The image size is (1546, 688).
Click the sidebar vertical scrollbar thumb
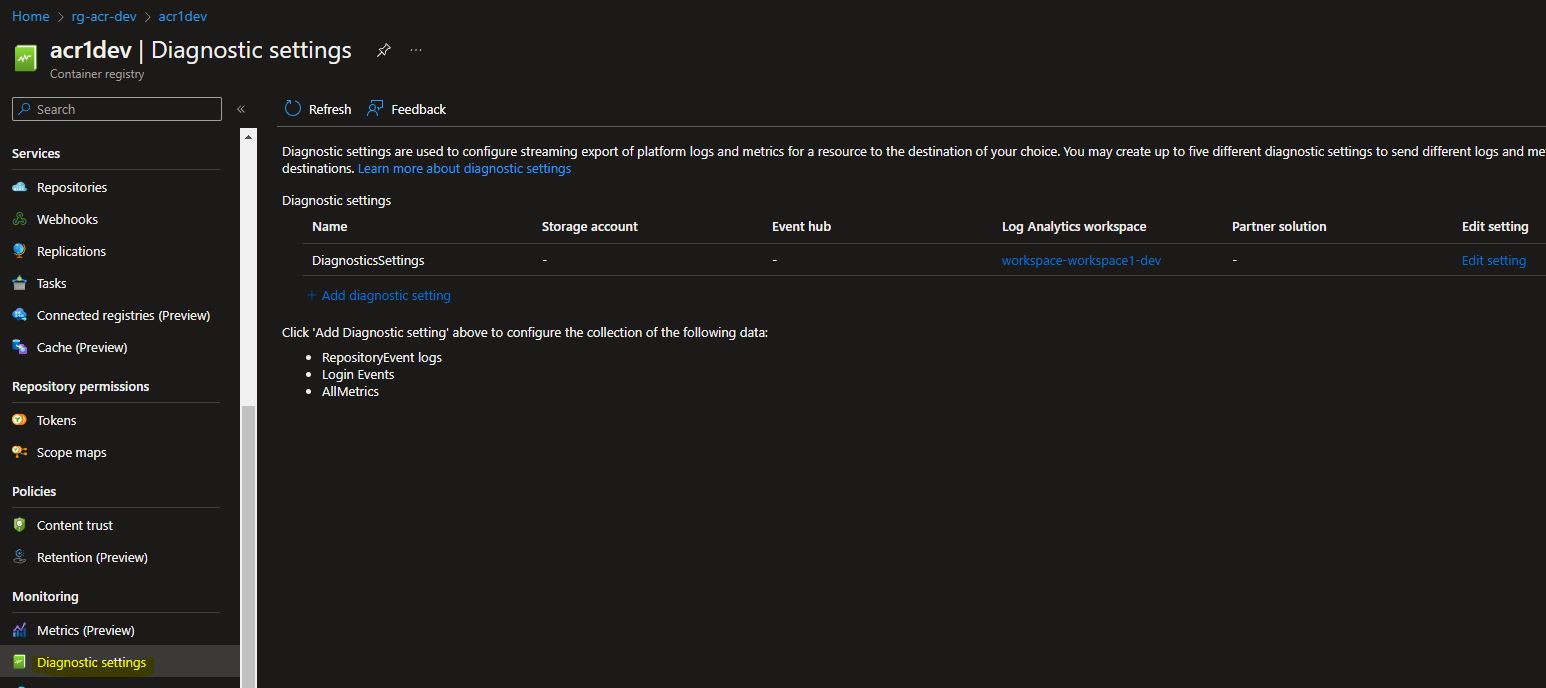point(249,547)
